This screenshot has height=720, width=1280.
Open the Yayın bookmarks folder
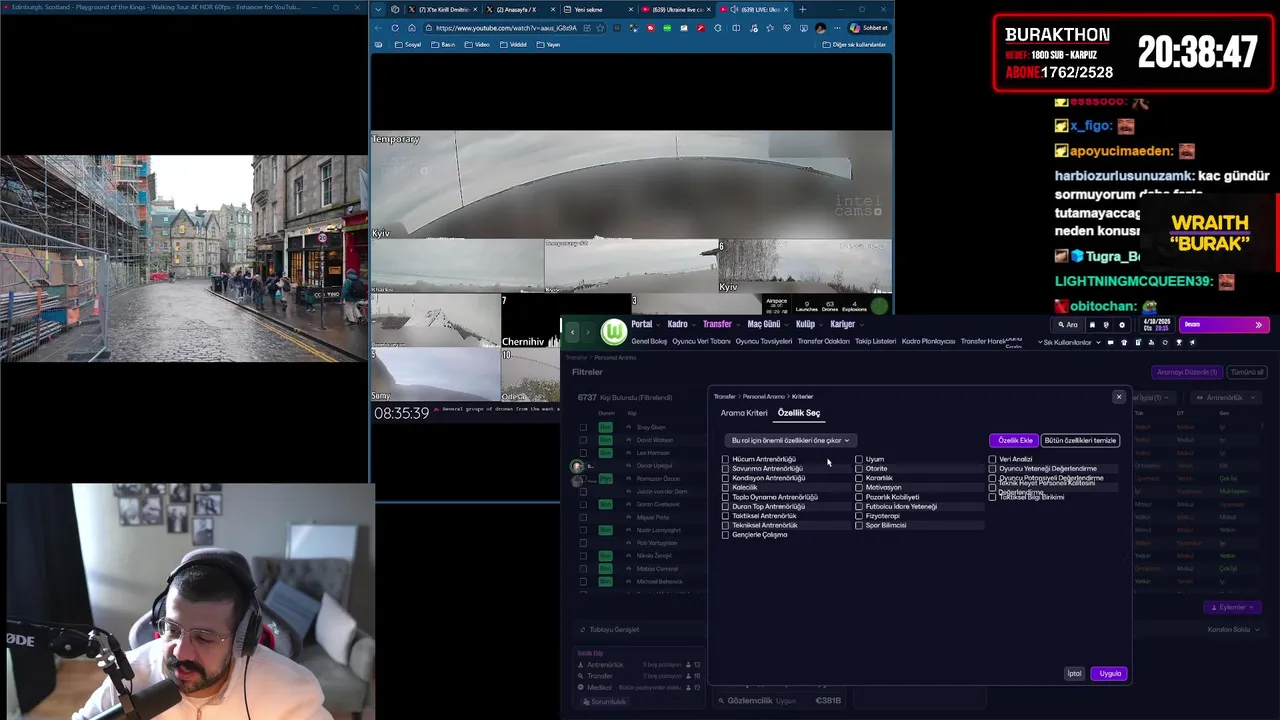coord(548,44)
